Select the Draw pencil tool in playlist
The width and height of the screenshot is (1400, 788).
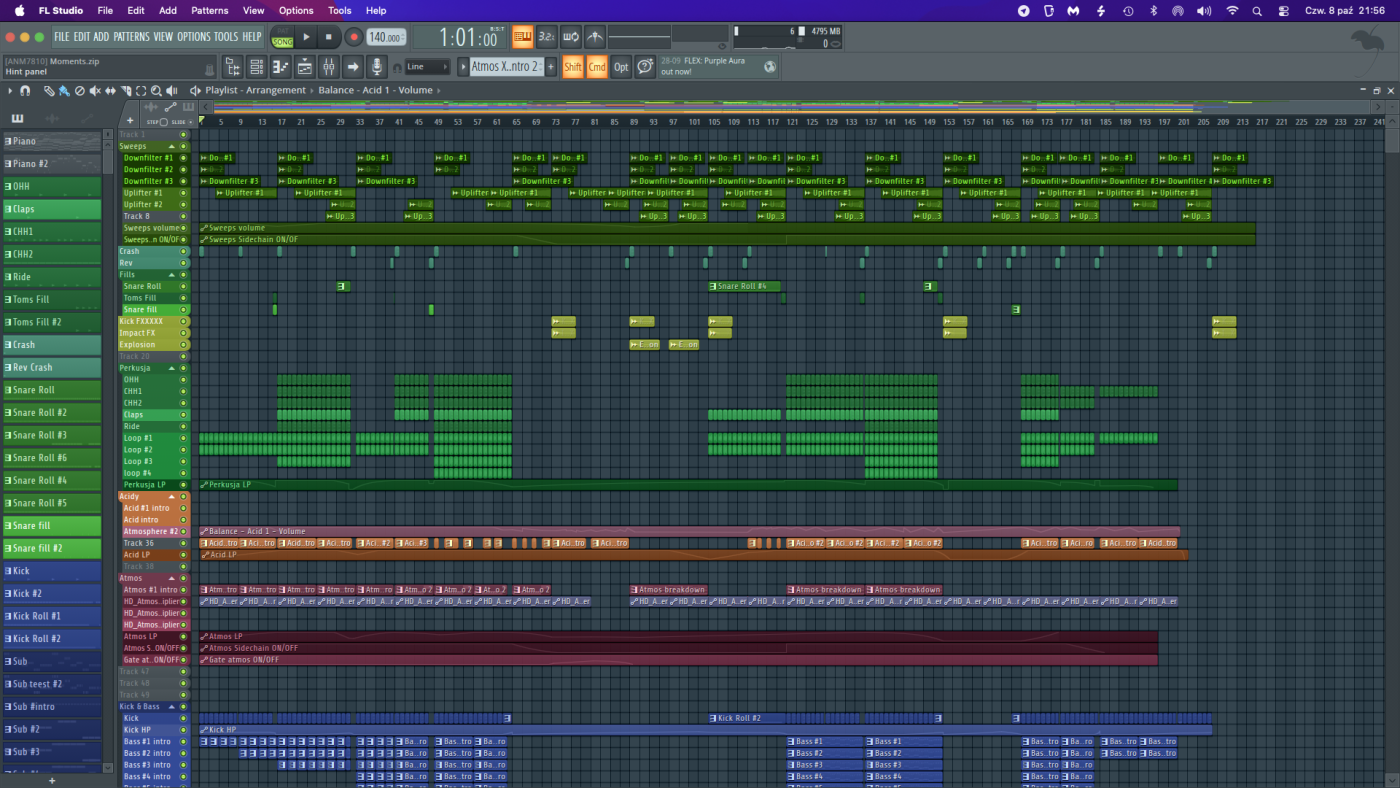[x=49, y=91]
